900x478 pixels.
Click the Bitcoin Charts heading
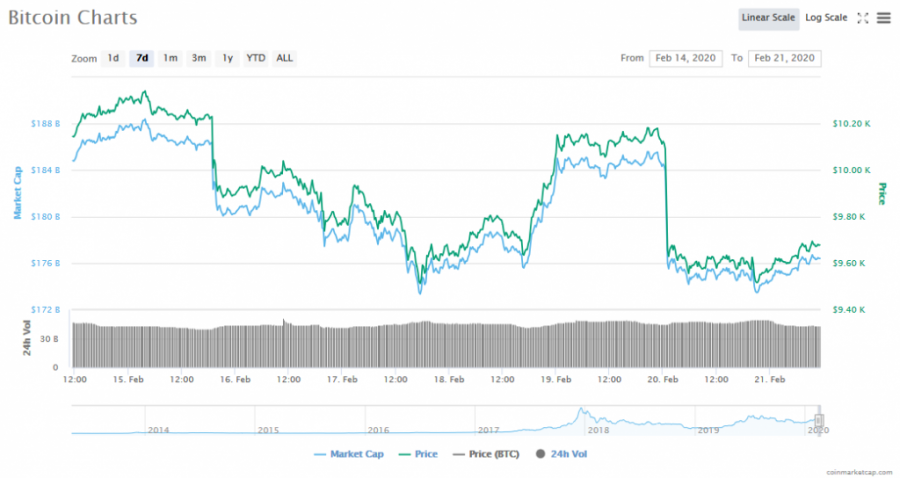[73, 17]
